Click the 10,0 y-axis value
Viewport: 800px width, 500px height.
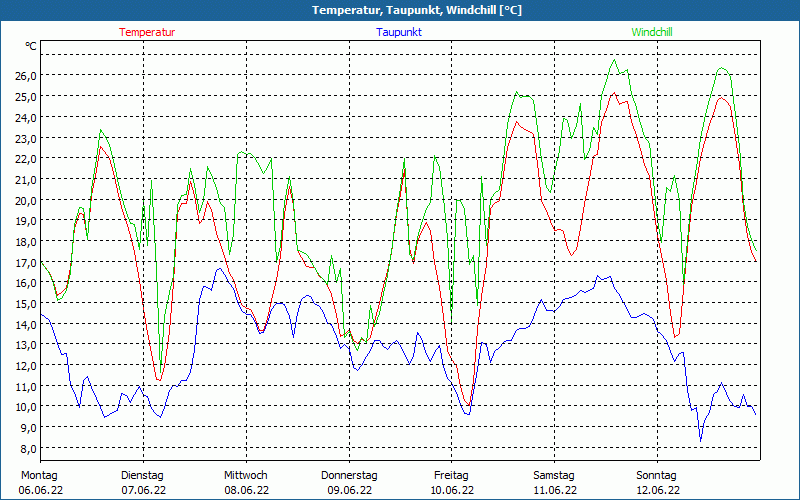[26, 407]
